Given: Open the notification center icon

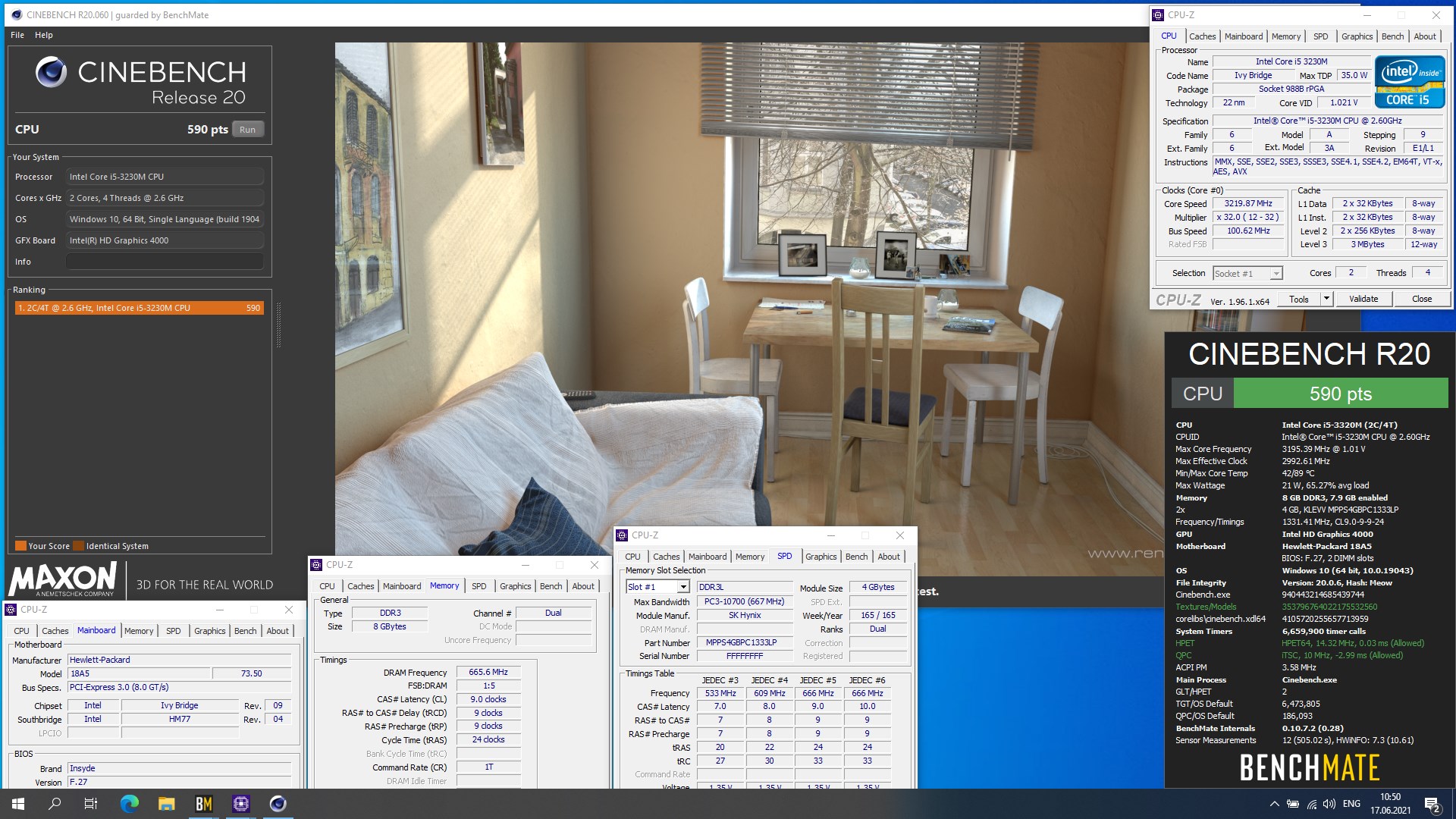Looking at the screenshot, I should click(1432, 804).
